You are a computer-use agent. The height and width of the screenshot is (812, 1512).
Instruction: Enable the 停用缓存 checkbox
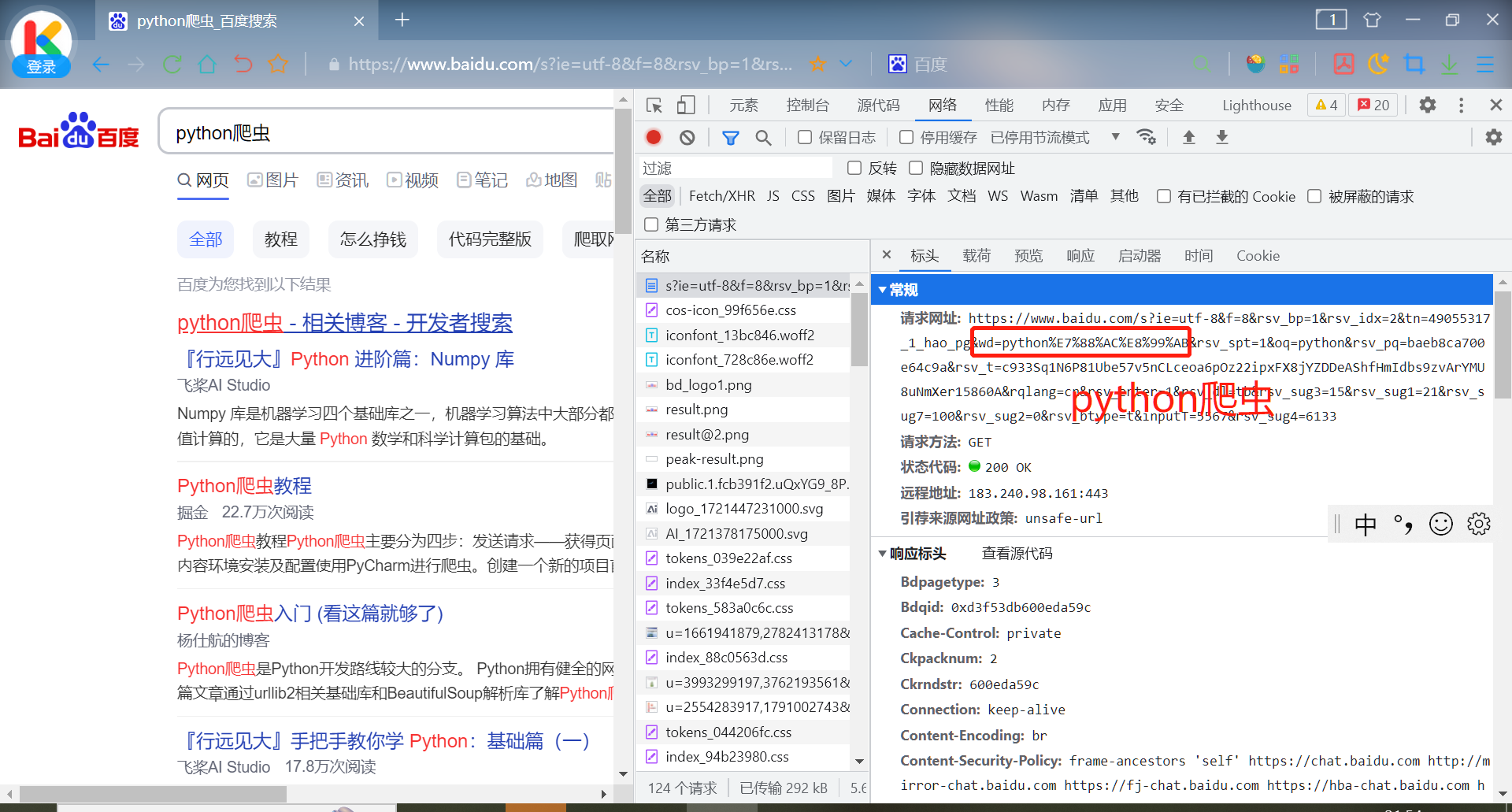click(x=906, y=137)
